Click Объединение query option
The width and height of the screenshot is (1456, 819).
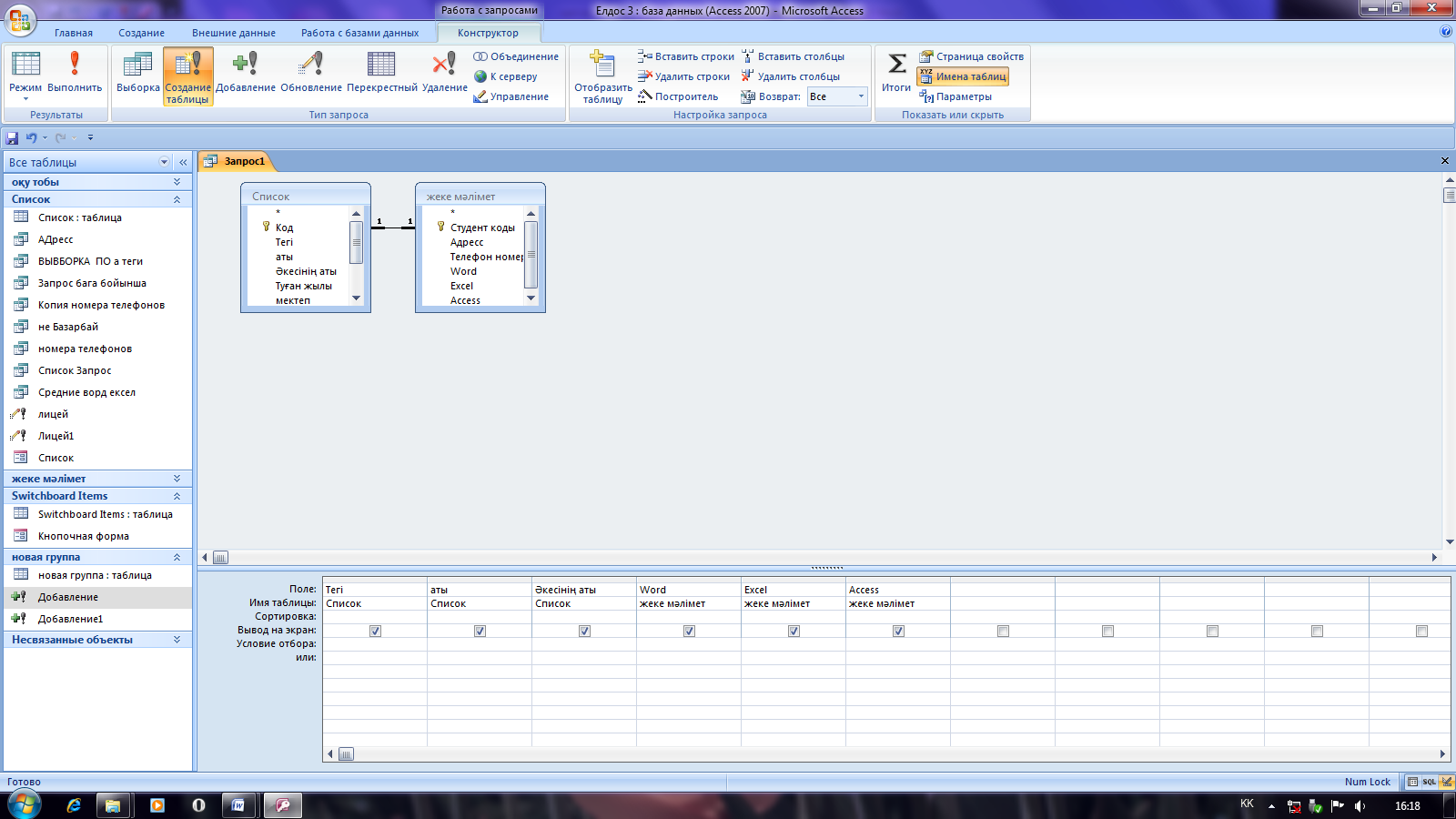[x=516, y=56]
